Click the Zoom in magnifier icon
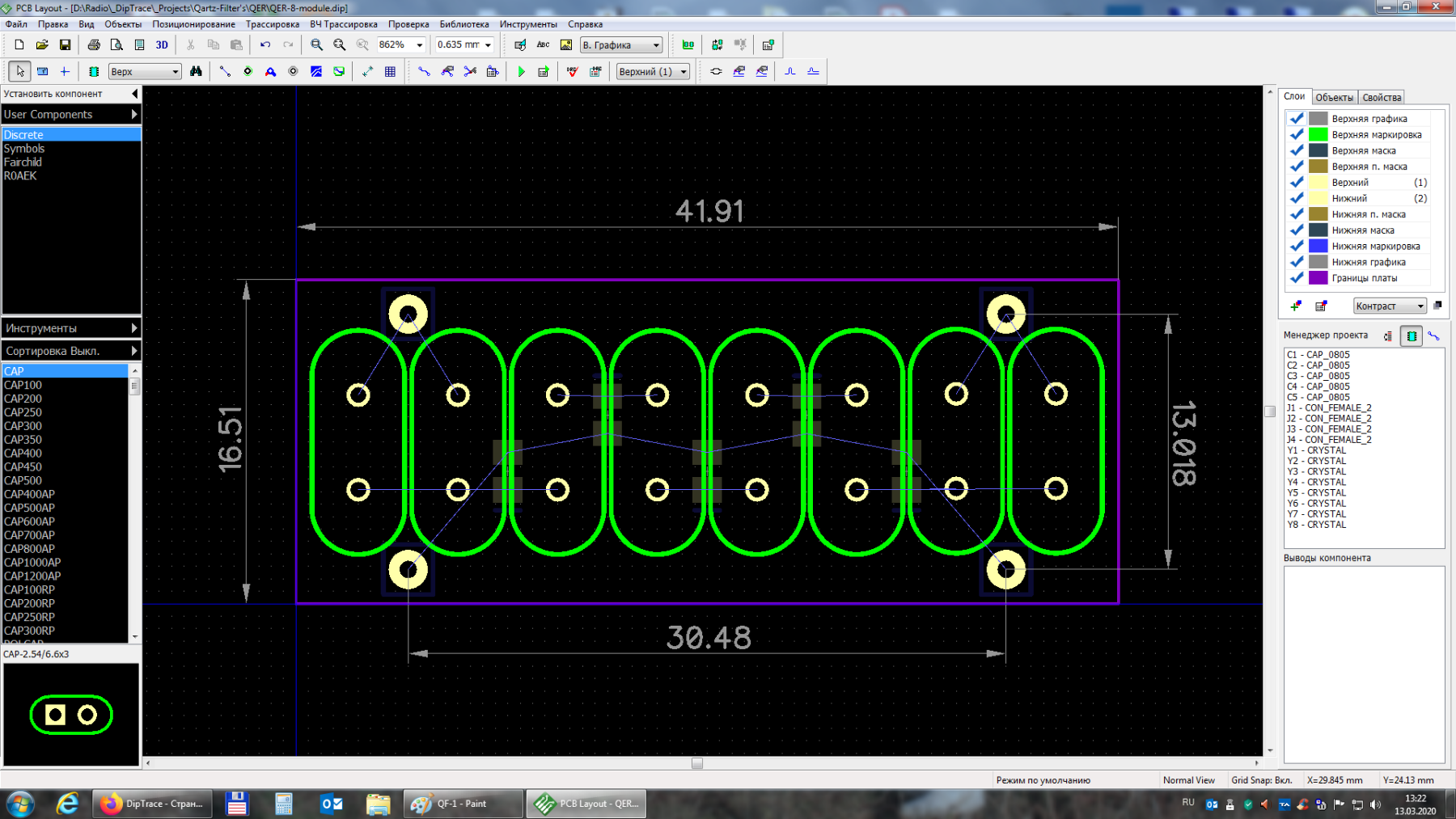This screenshot has width=1456, height=819. coord(317,45)
